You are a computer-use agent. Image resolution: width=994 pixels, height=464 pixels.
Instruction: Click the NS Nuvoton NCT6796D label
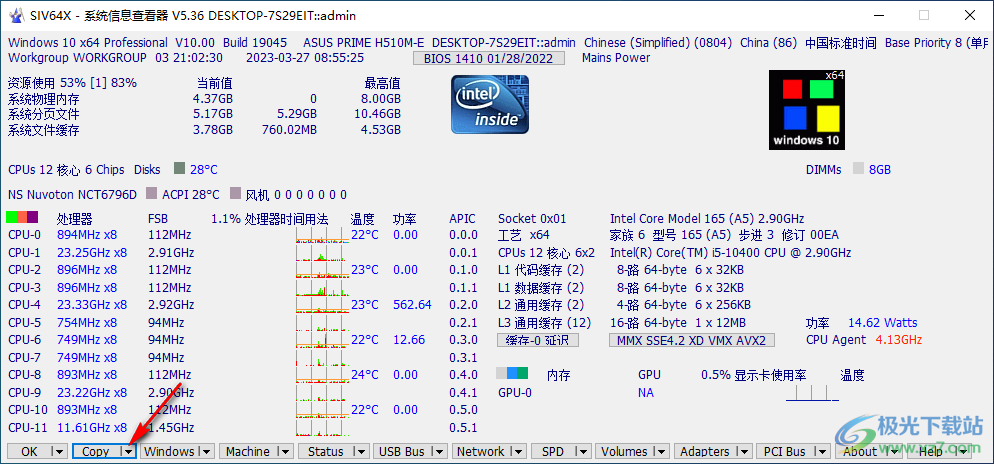pyautogui.click(x=72, y=194)
